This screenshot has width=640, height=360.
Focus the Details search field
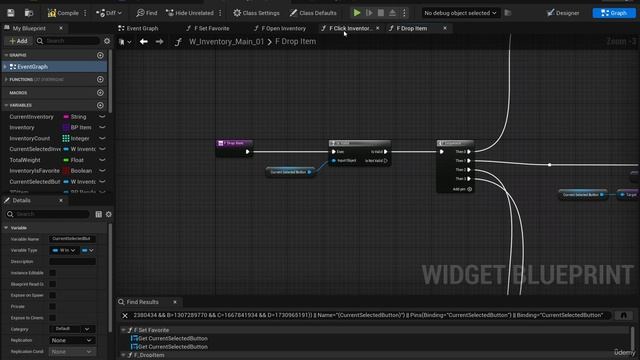[47, 214]
